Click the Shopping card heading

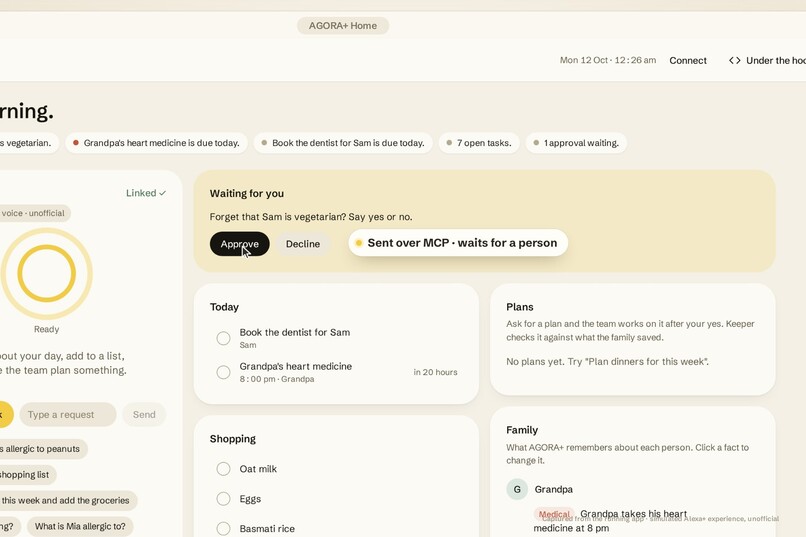point(232,438)
